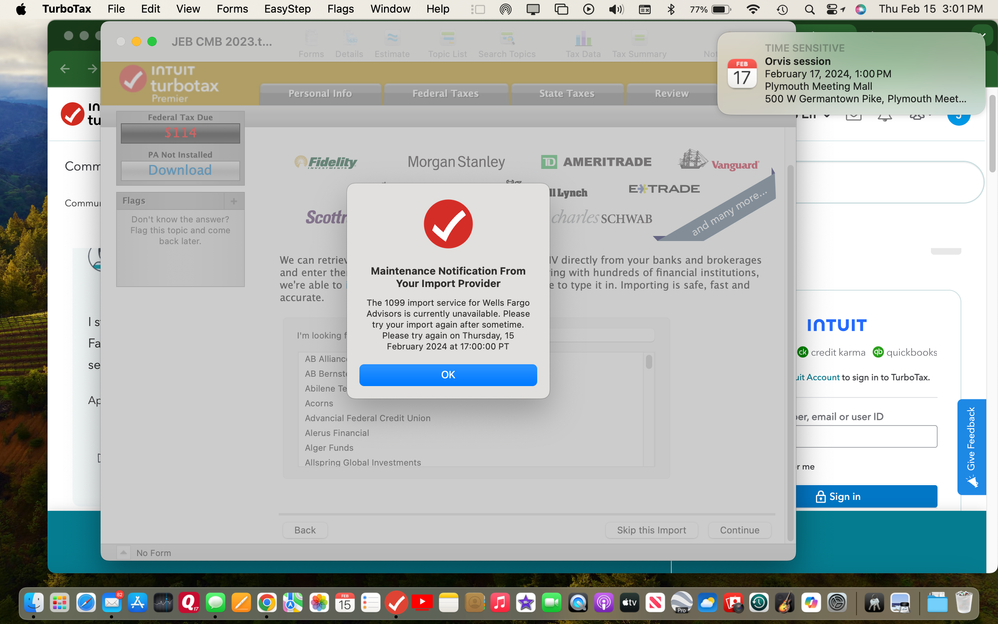This screenshot has width=998, height=624.
Task: Open the File menu
Action: pos(116,9)
